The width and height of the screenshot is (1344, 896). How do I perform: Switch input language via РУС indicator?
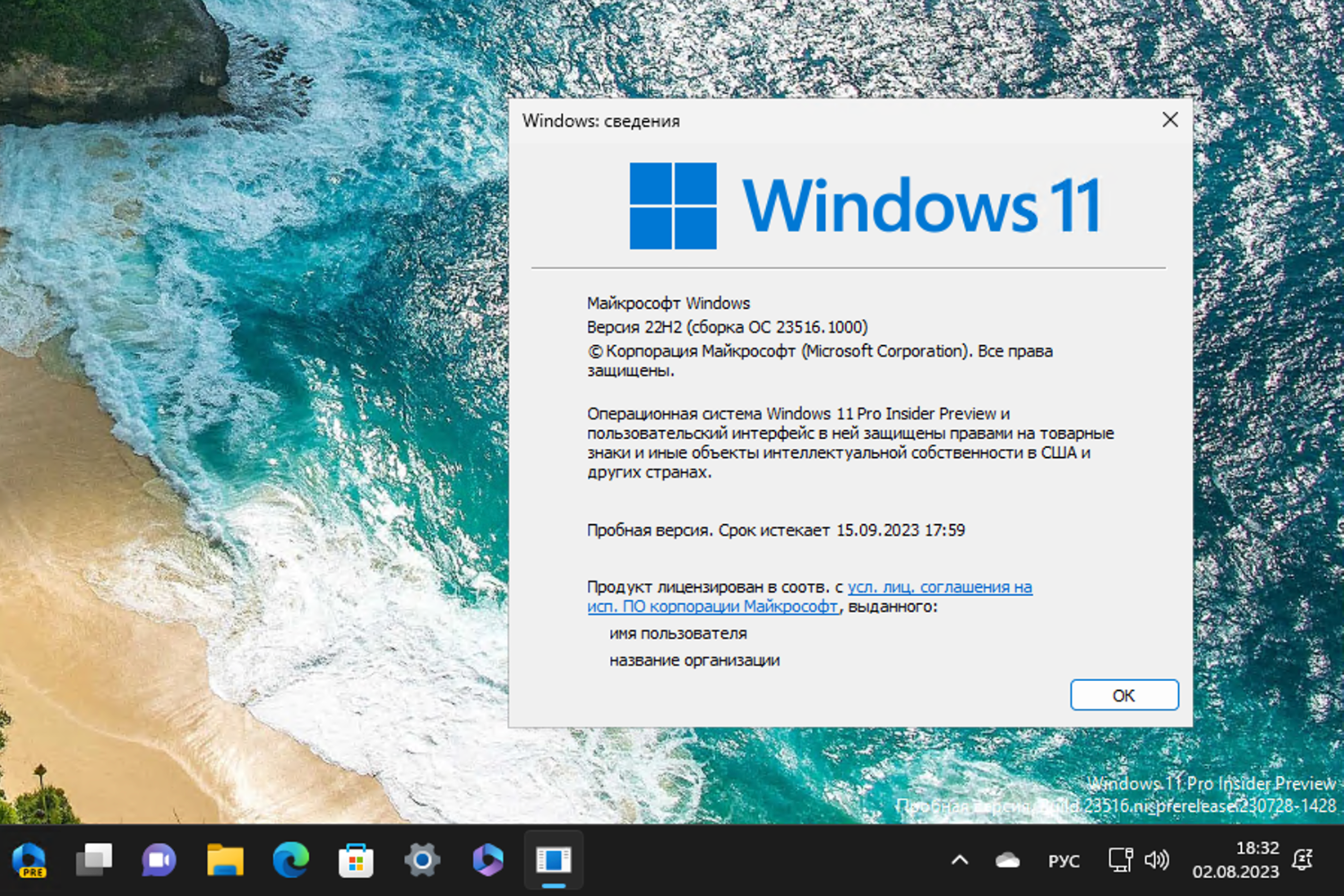tap(1064, 860)
